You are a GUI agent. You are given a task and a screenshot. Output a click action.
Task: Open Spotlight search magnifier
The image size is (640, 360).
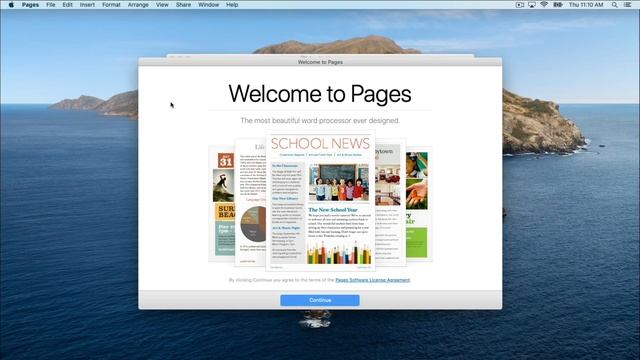[614, 5]
